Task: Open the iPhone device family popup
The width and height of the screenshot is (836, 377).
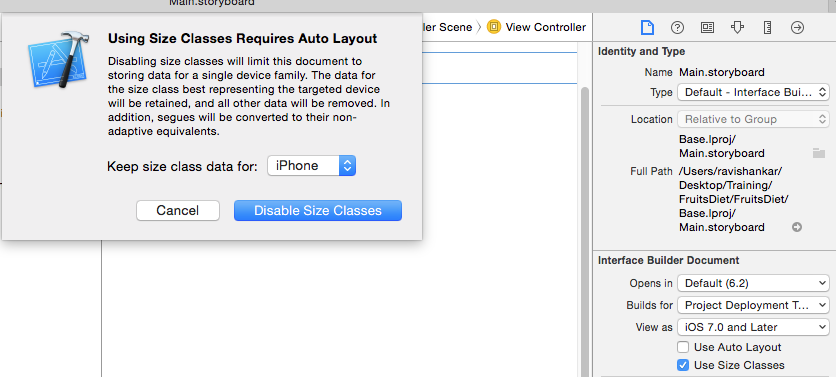Action: tap(311, 166)
